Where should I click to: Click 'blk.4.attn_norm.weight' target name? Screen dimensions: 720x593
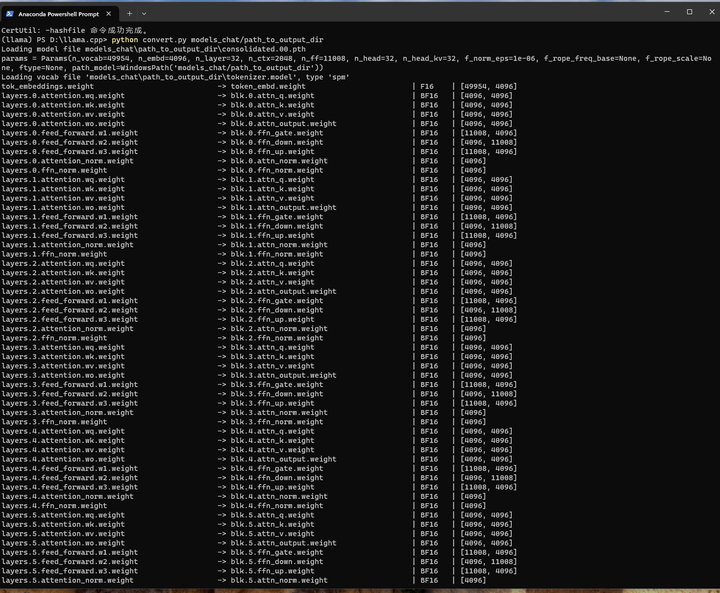pyautogui.click(x=279, y=497)
